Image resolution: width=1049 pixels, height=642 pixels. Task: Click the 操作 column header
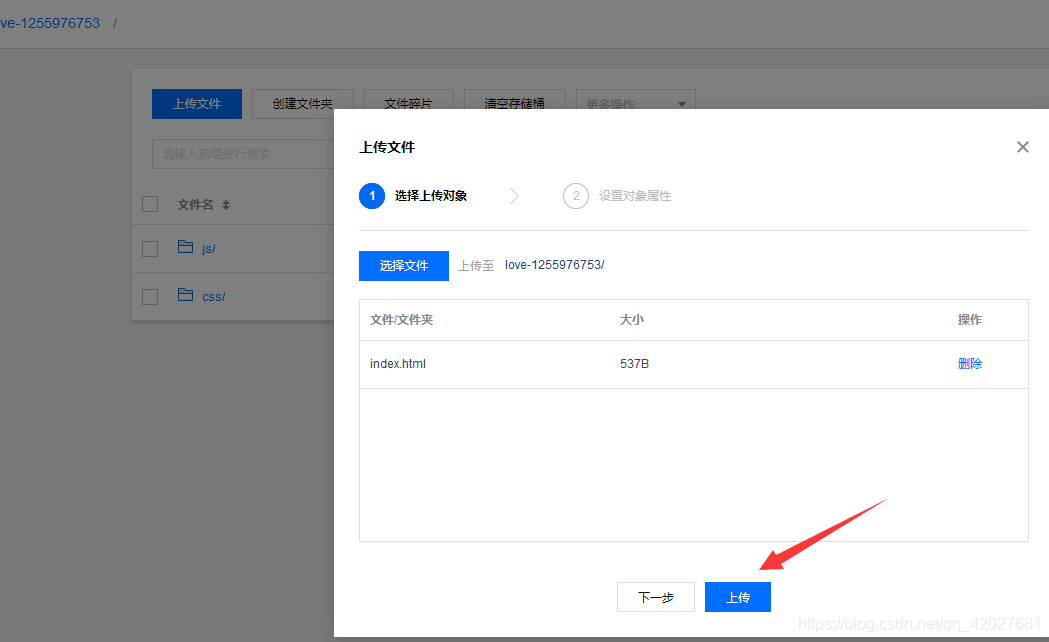tap(969, 320)
